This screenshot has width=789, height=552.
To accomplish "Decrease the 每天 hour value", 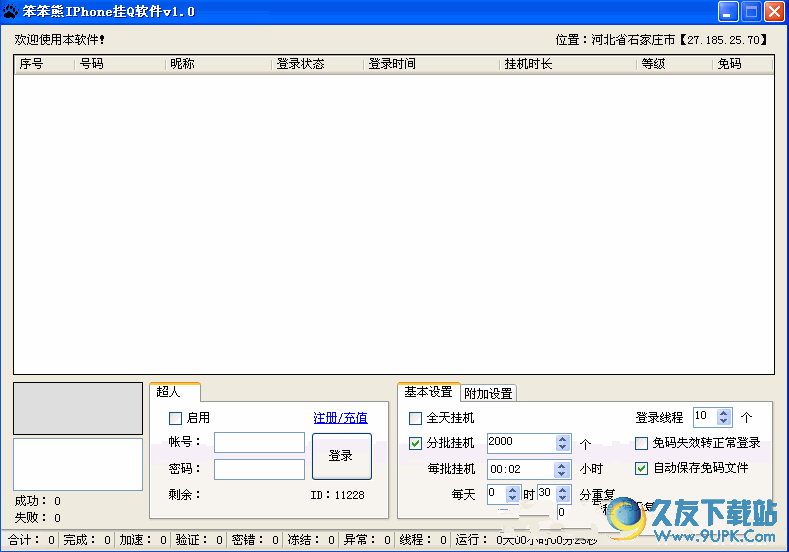I will (512, 498).
